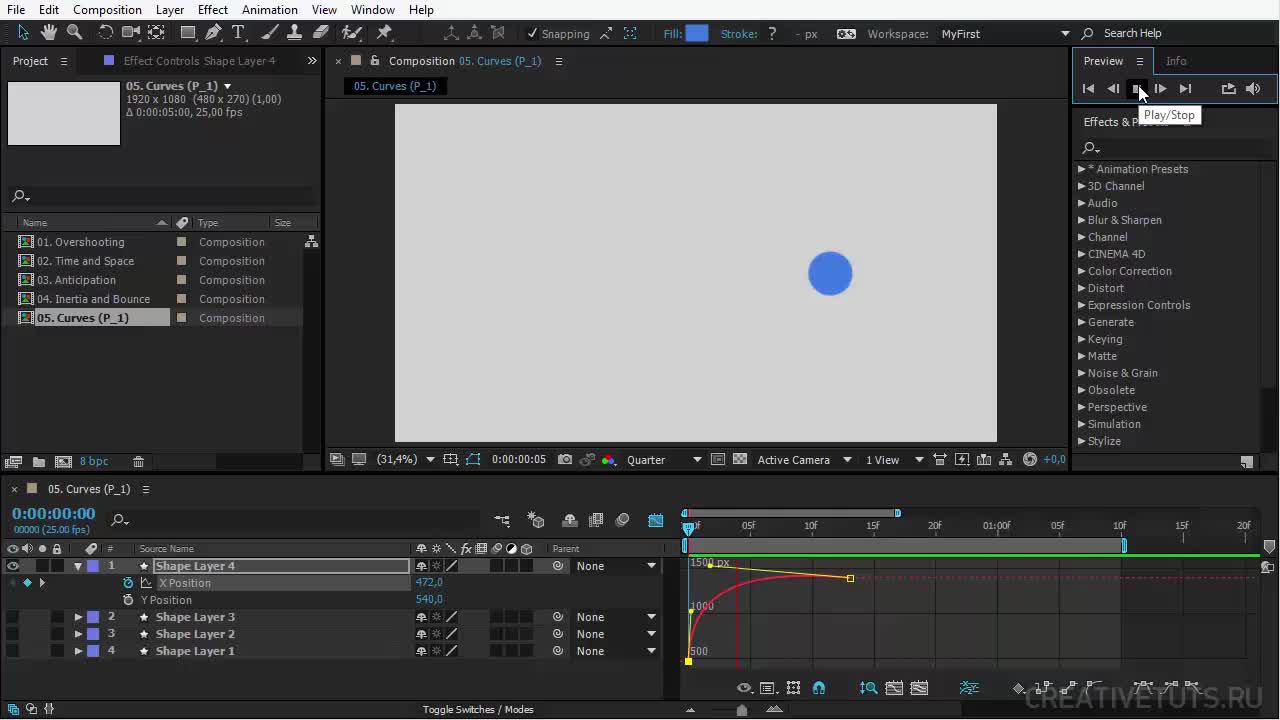Step to next frame in Preview
Screen dimensions: 1280x720
[x=1160, y=88]
